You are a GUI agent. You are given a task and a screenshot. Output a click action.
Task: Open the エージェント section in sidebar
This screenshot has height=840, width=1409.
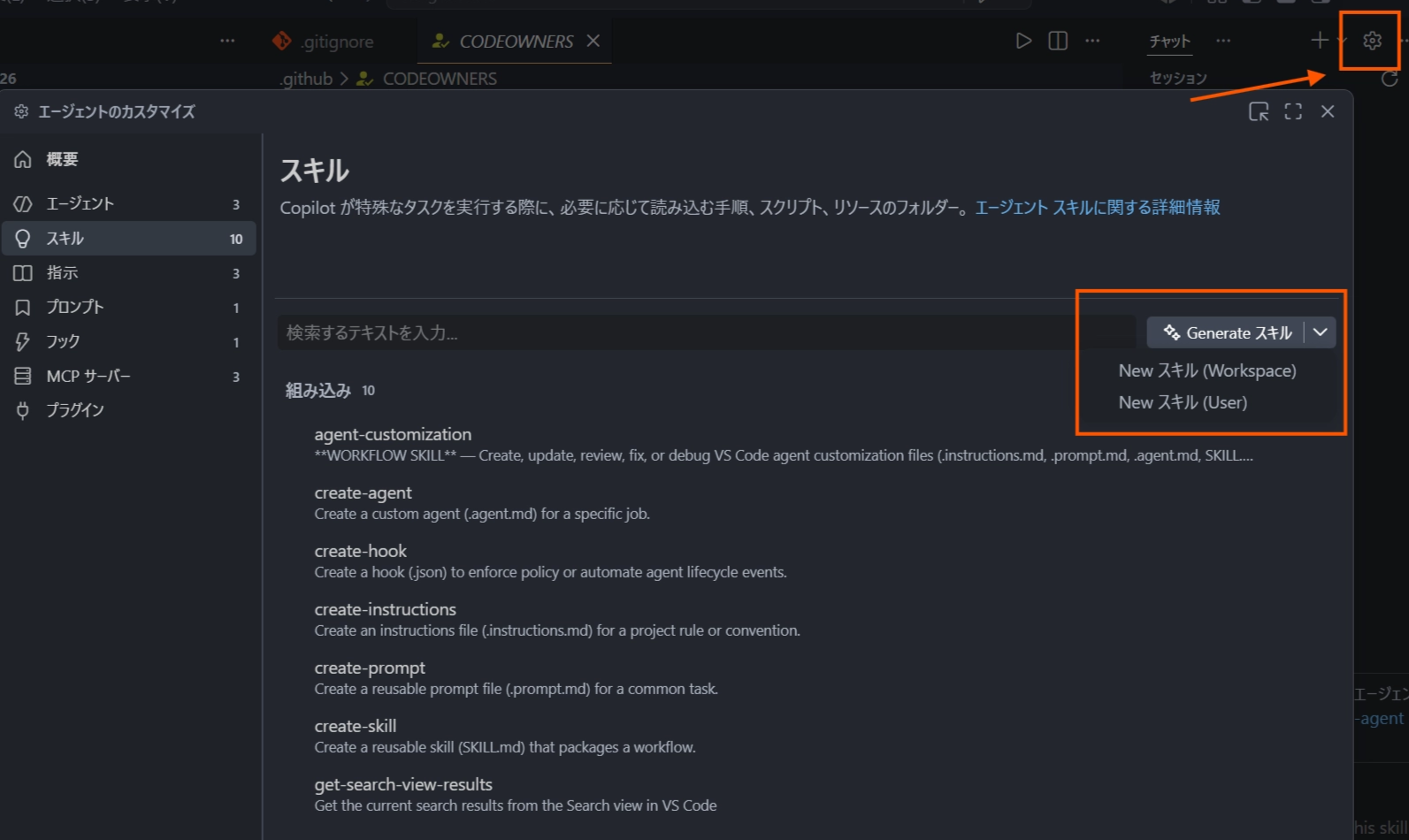point(129,204)
